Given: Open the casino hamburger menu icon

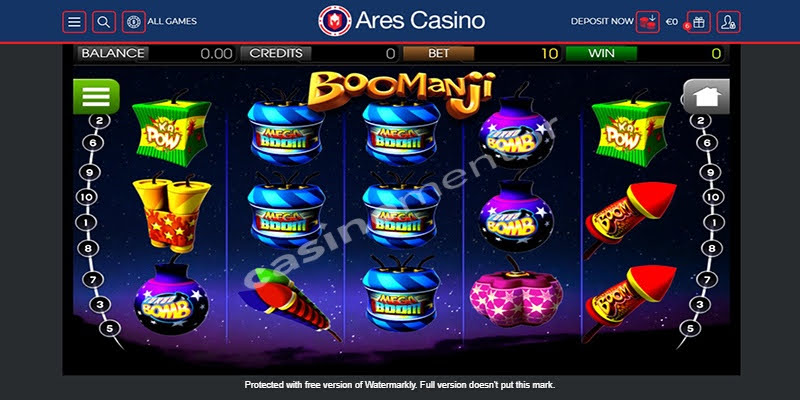Looking at the screenshot, I should (x=74, y=22).
